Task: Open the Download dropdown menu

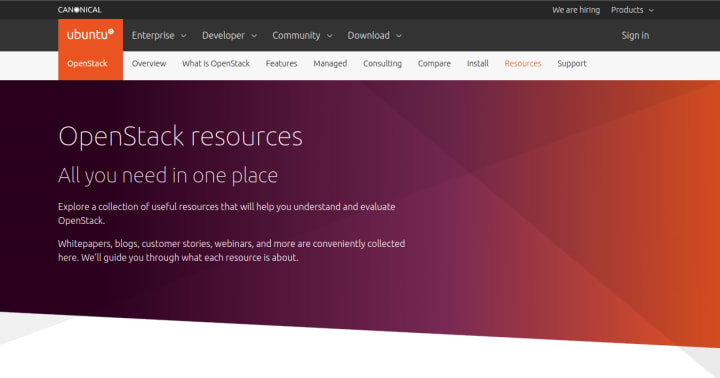Action: point(374,35)
